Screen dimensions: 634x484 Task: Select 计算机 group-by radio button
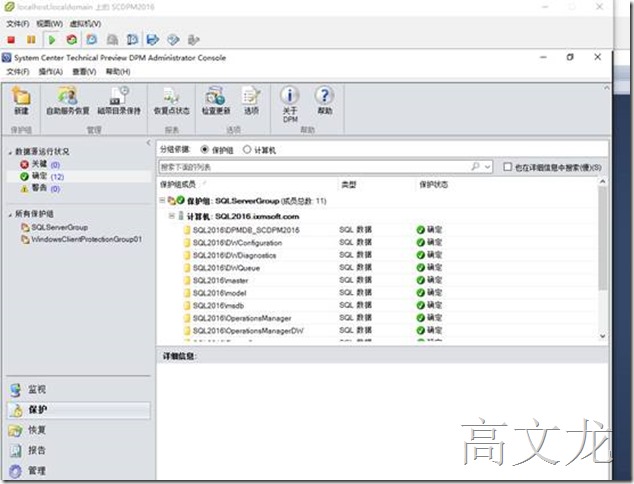(247, 150)
